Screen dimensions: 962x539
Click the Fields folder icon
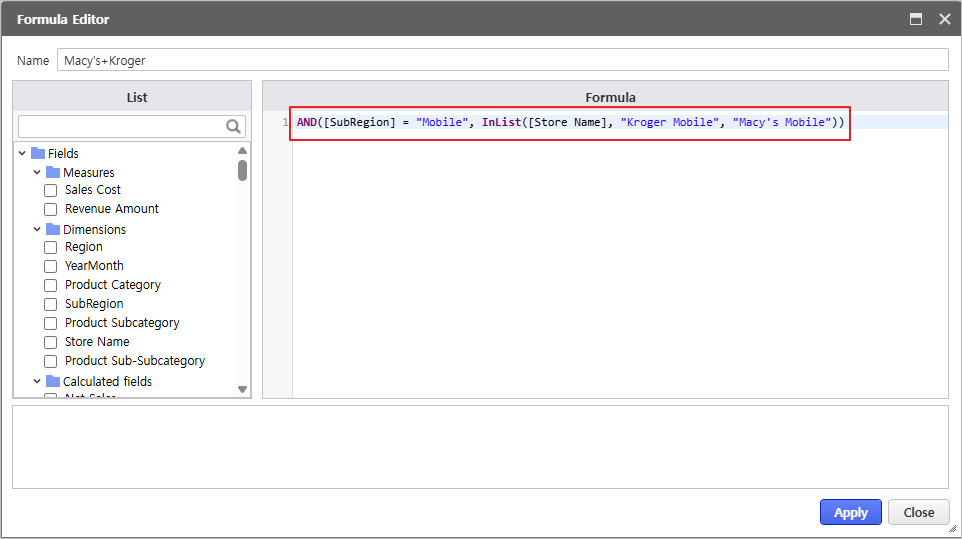coord(38,153)
